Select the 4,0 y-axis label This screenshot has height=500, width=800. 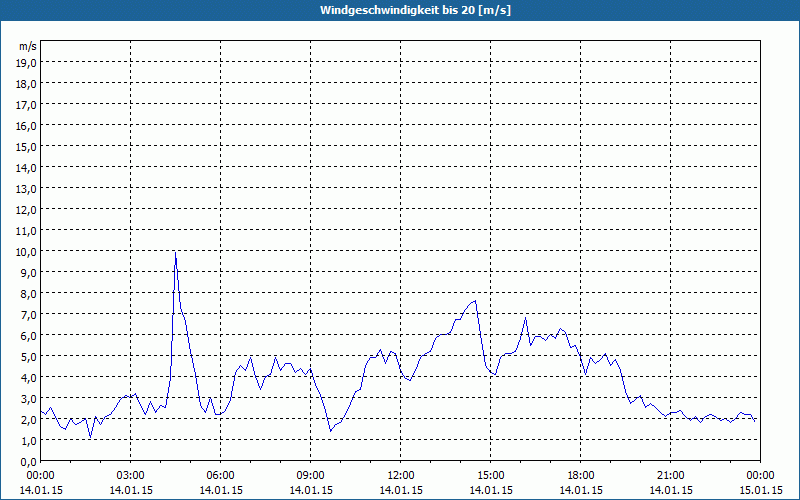[x=29, y=378]
